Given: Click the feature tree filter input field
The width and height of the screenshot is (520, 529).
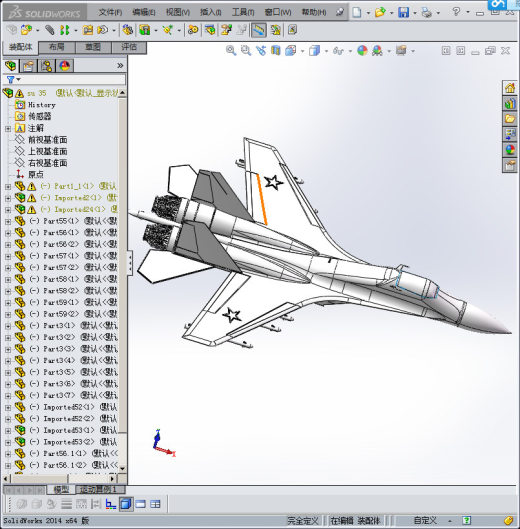Looking at the screenshot, I should 74,80.
